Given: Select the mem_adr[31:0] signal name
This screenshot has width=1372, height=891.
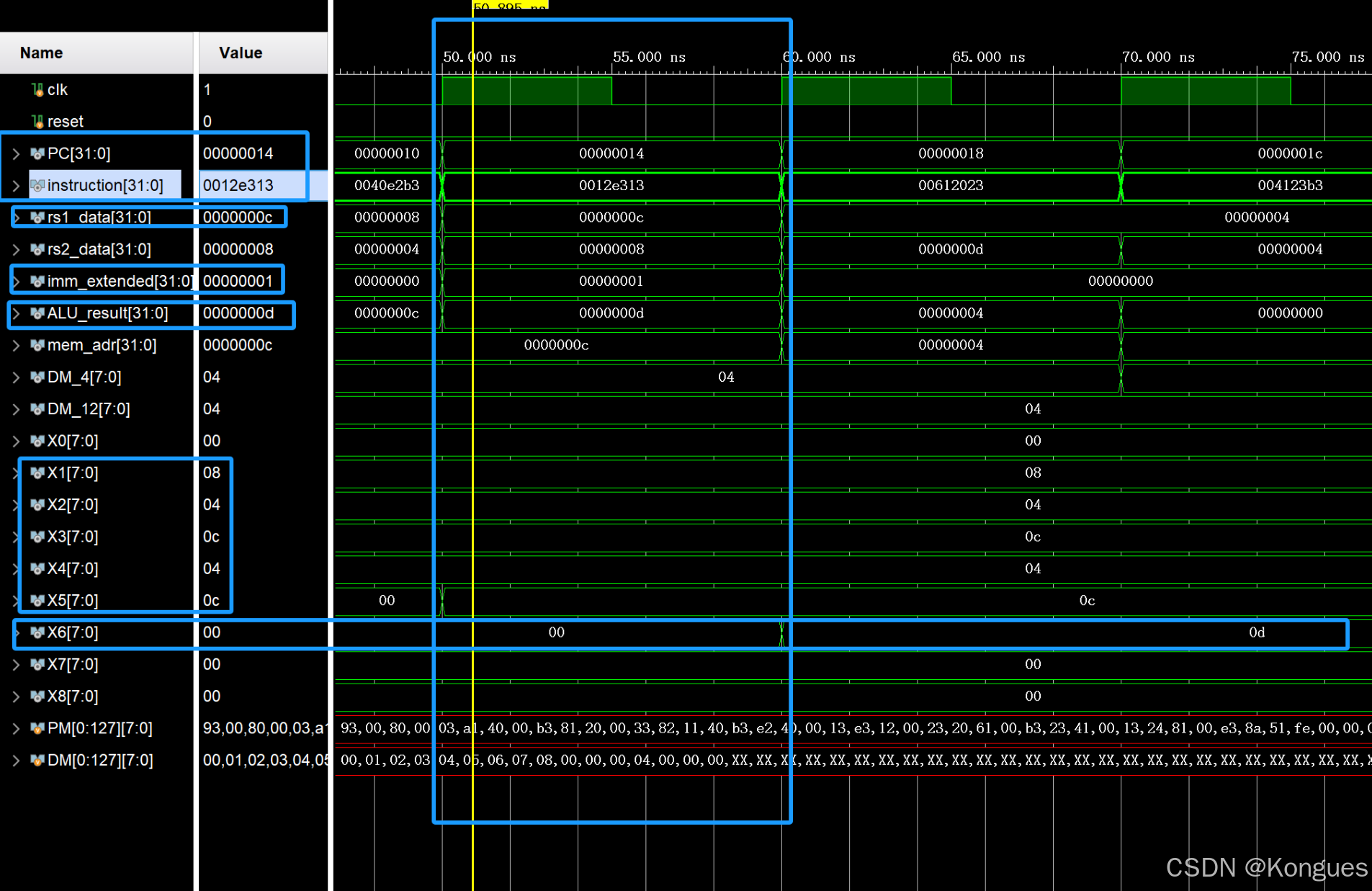Looking at the screenshot, I should [x=102, y=345].
